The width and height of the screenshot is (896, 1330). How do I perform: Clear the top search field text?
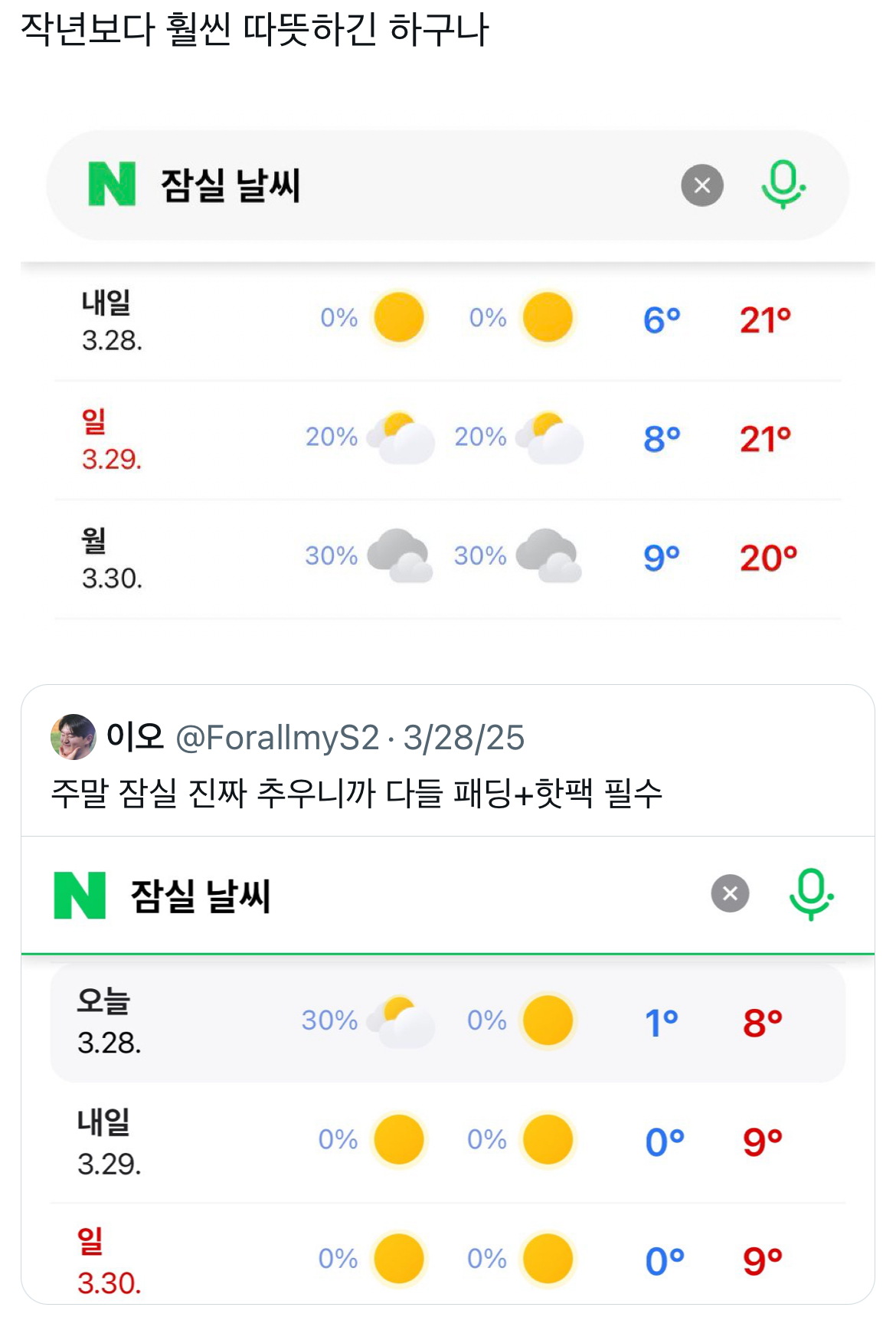point(701,185)
